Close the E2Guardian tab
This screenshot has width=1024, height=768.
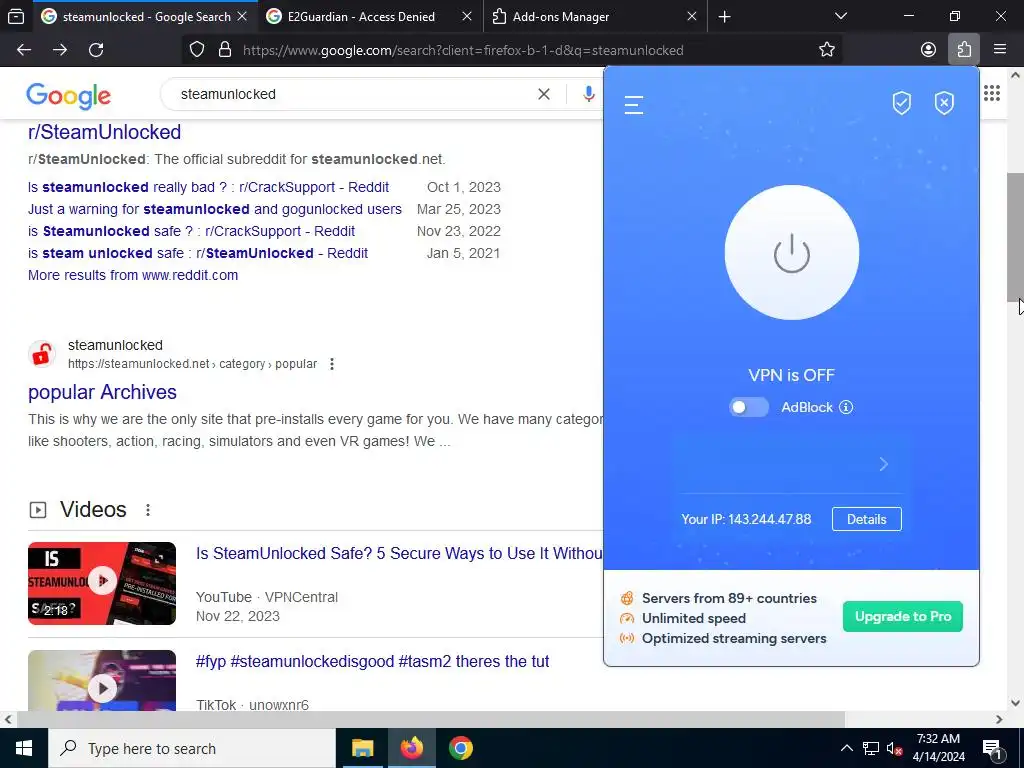(466, 16)
